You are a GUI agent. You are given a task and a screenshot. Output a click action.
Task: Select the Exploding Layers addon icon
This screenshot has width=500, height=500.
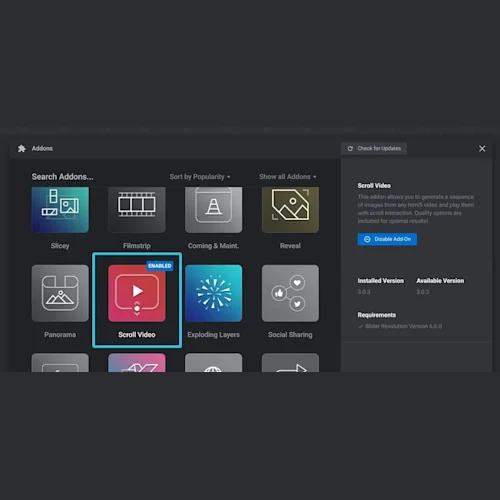tap(214, 293)
